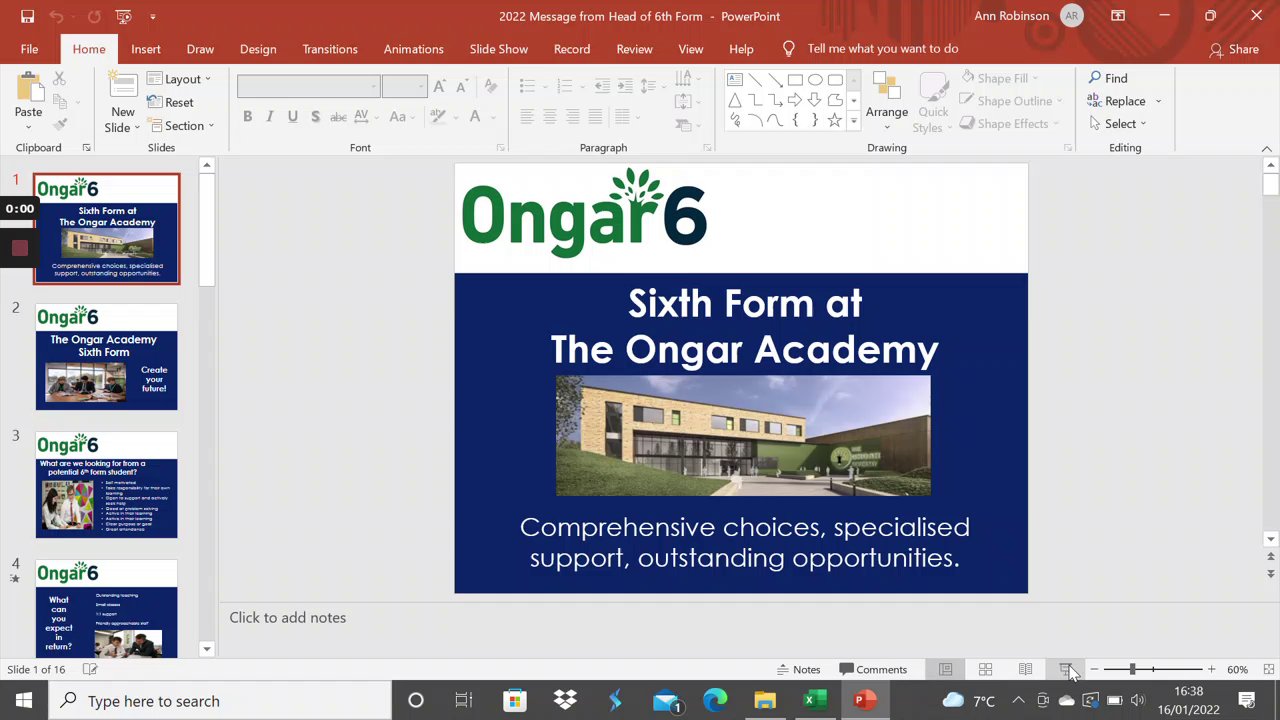
Task: Select the rectangle shape in gallery
Action: click(795, 80)
